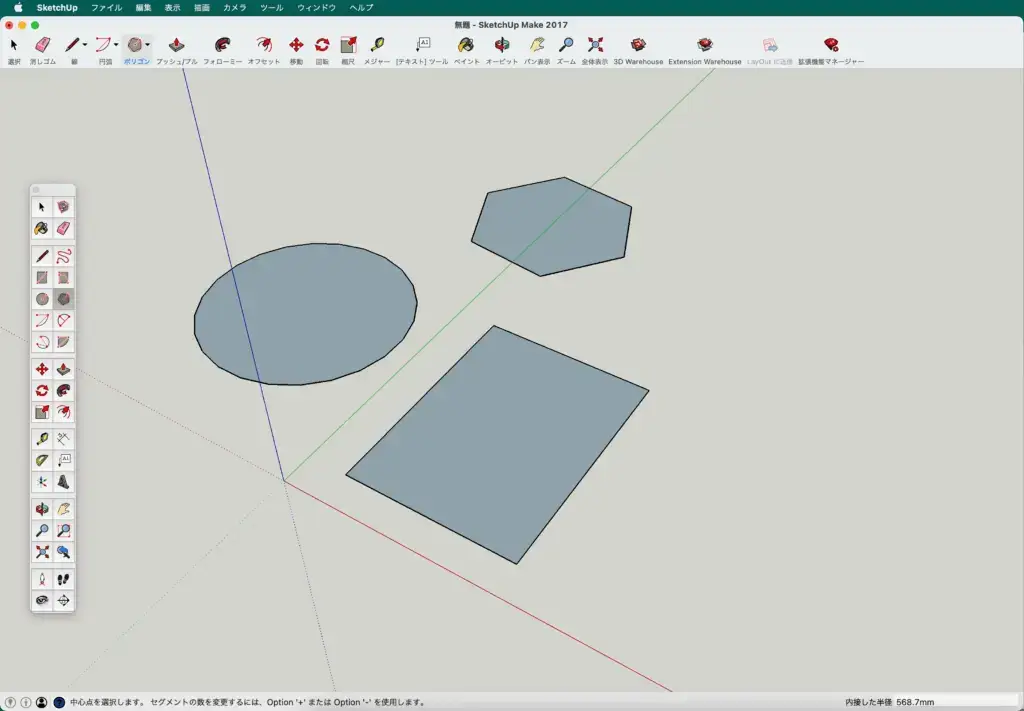Choose Zoom magnifier in floating palette

(42, 531)
